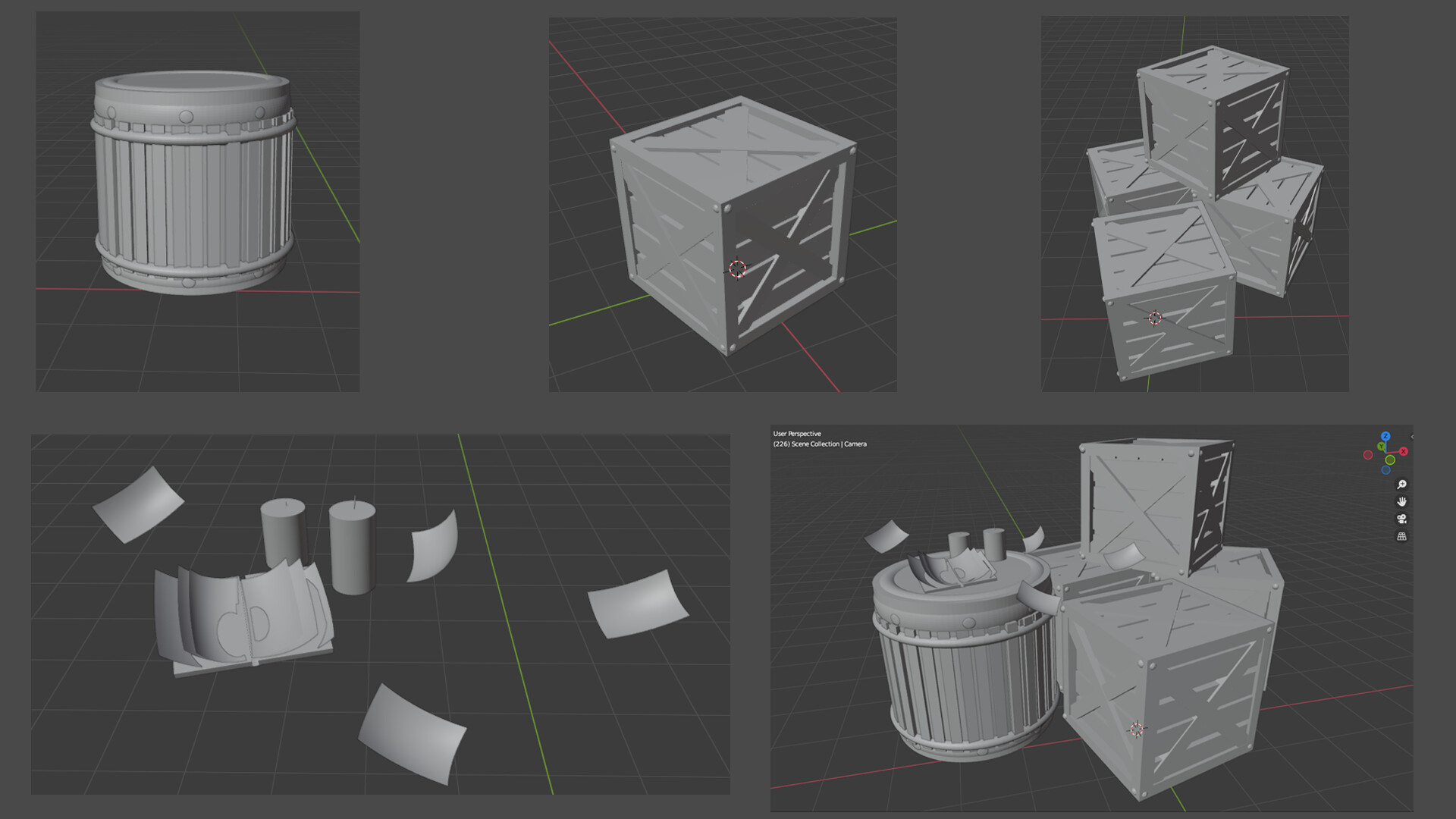
Task: Click the Y axis on the navigation gizmo
Action: [1381, 446]
